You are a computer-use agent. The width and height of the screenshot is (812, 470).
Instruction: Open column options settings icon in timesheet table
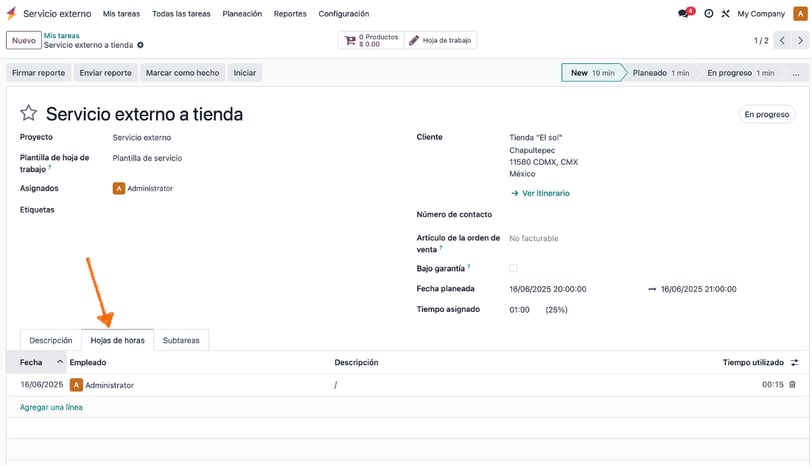pos(795,362)
